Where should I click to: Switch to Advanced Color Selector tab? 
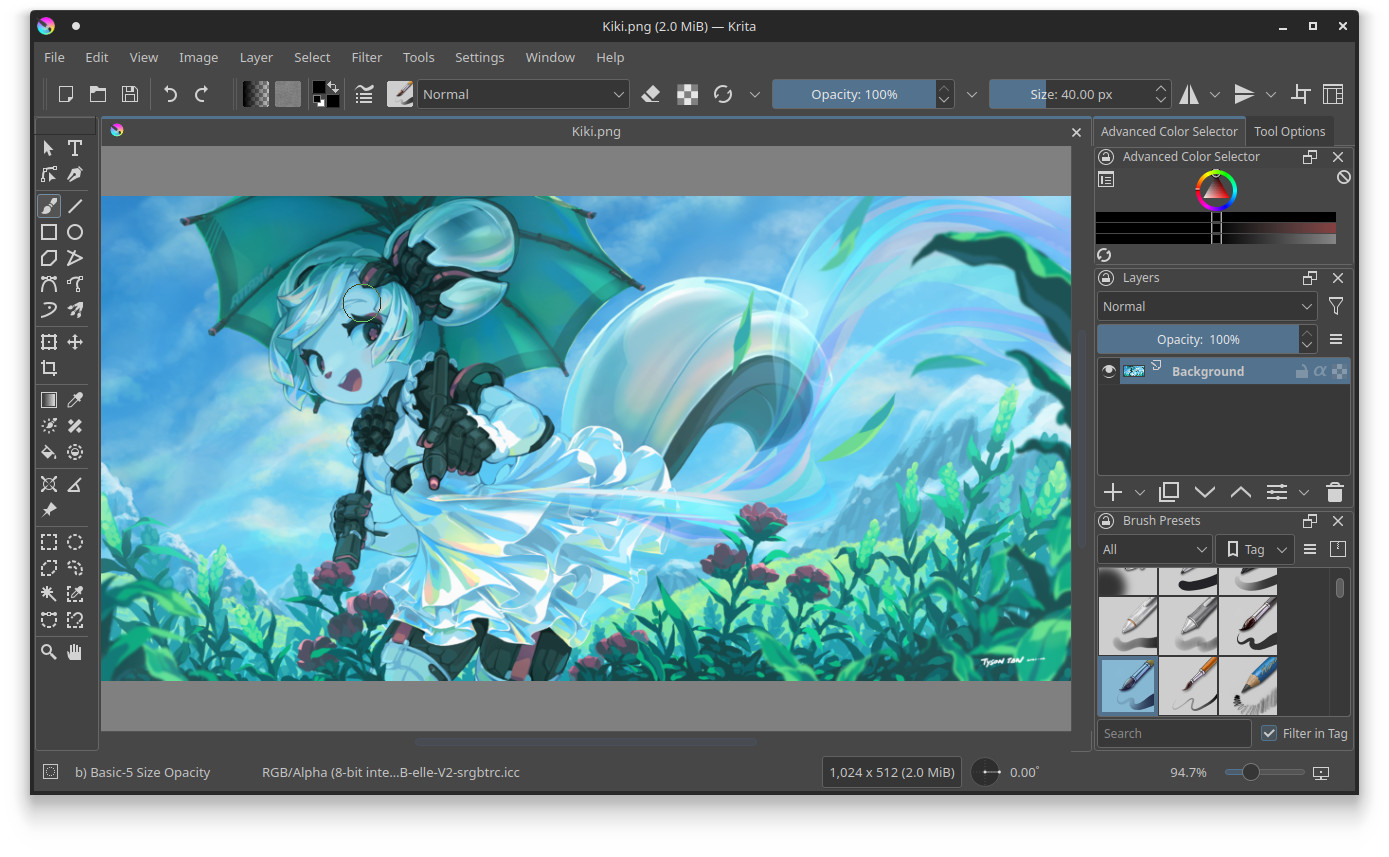click(x=1169, y=131)
